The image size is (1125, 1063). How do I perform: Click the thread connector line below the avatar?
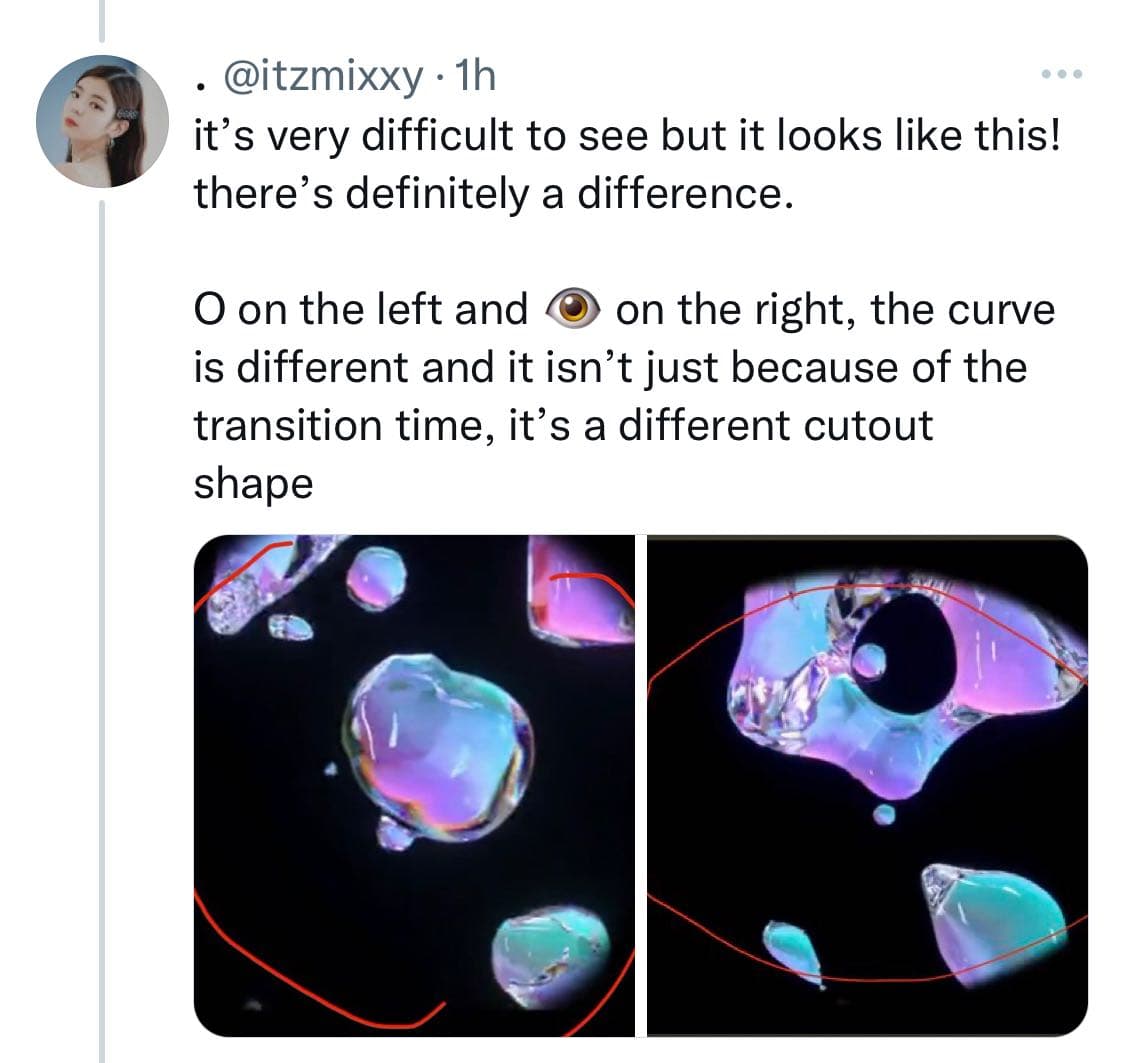[x=102, y=631]
